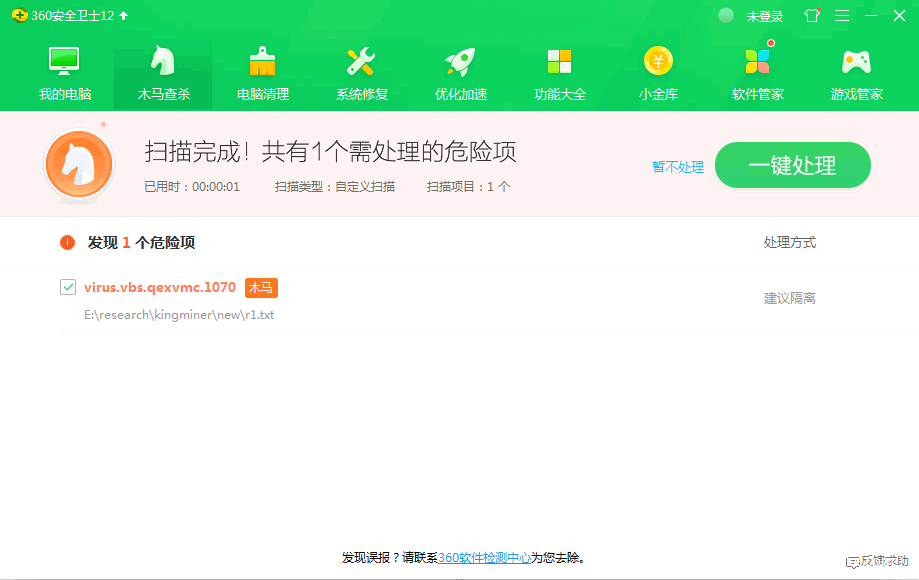Open 功能大全 feature grid icon
Screen dimensions: 919x580
(559, 62)
